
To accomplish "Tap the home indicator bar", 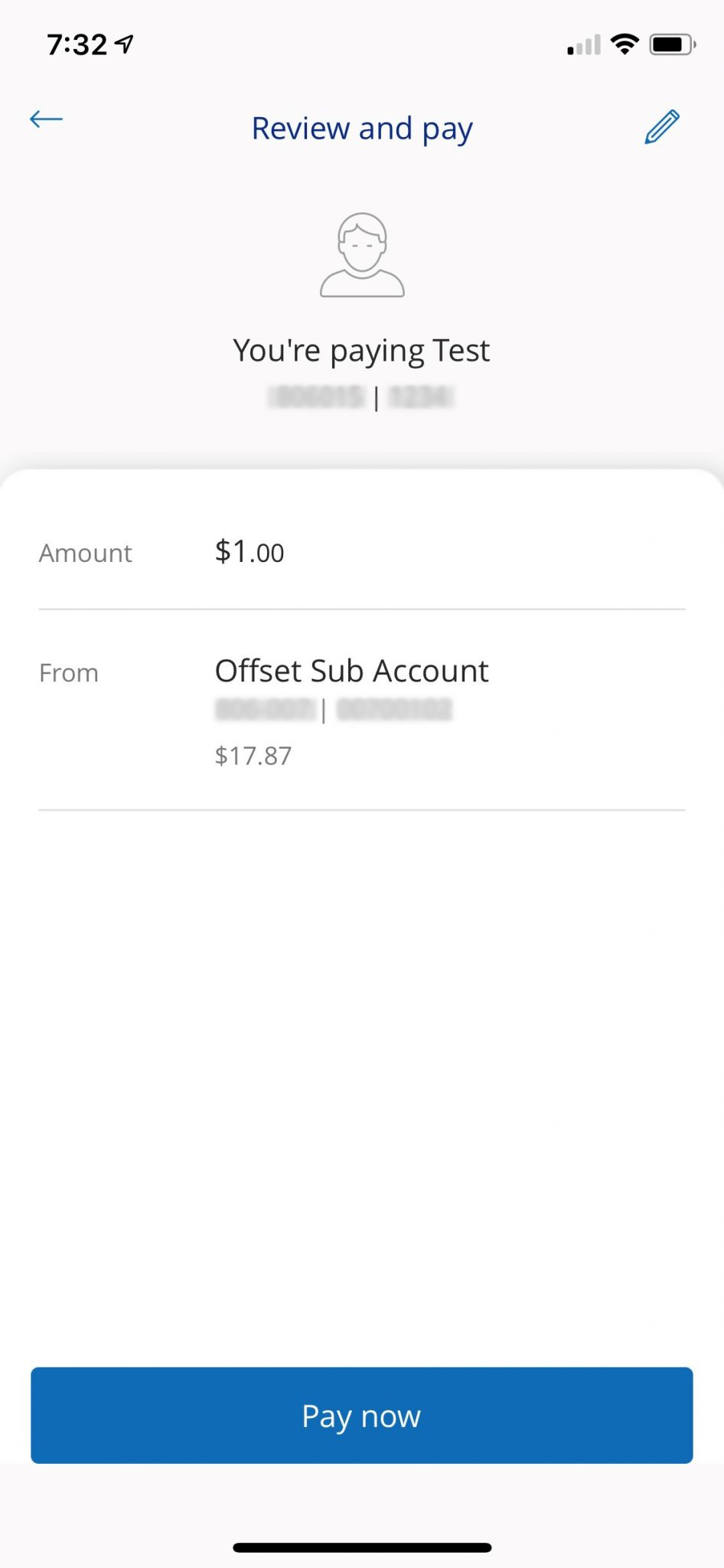I will point(362,1547).
